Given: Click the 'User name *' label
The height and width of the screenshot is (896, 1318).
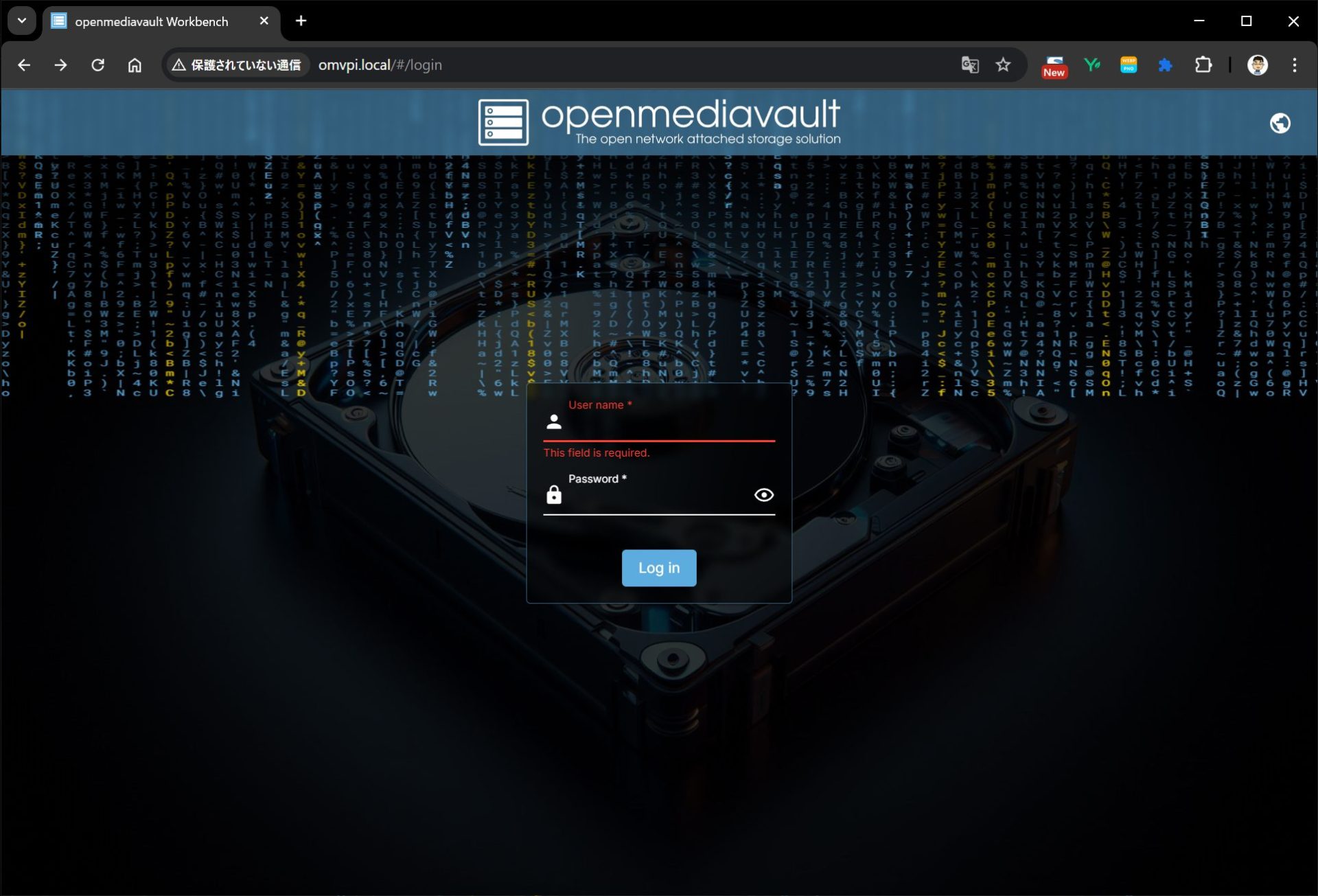Looking at the screenshot, I should click(600, 405).
